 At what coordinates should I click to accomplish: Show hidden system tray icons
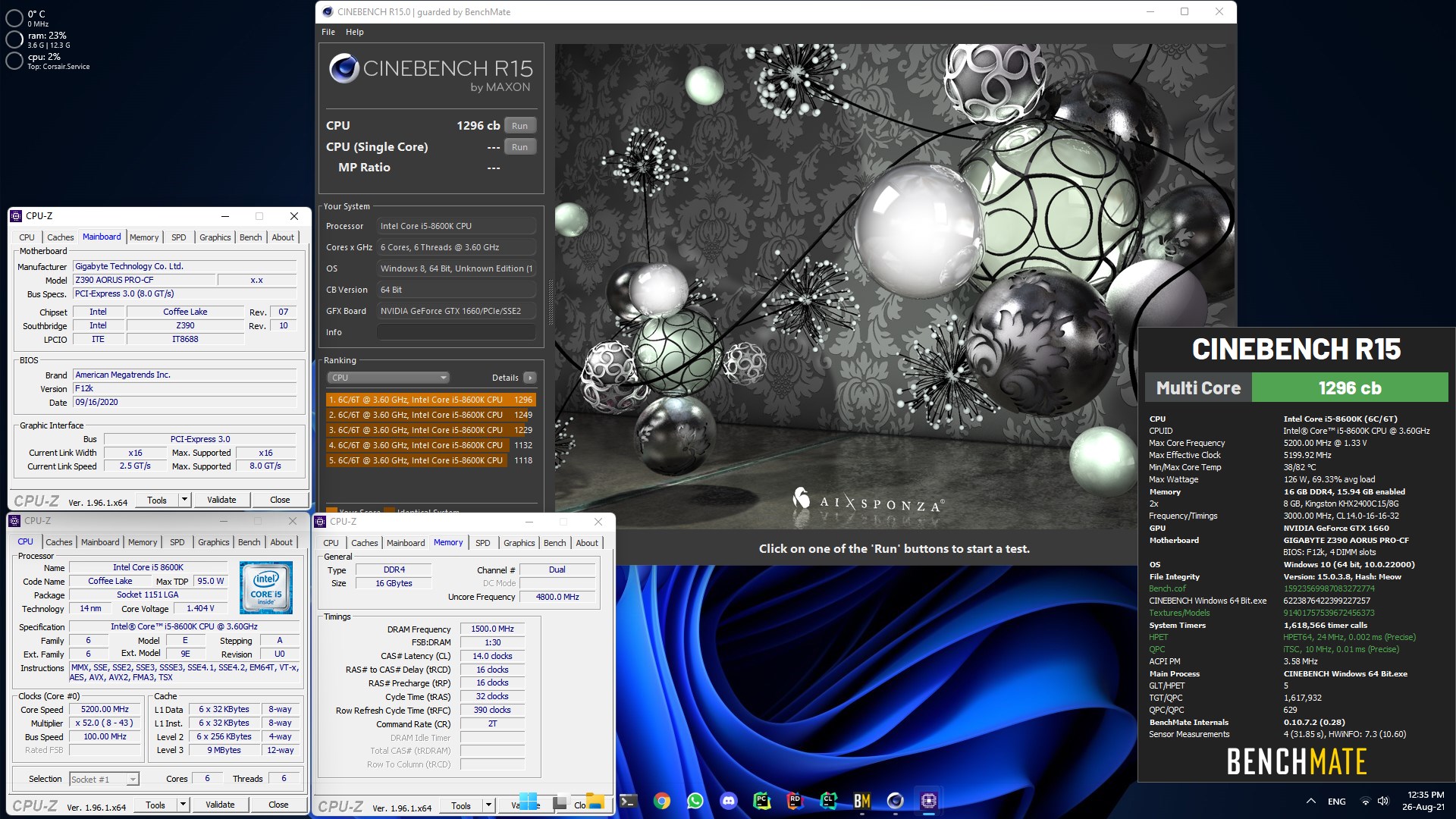pyautogui.click(x=1310, y=802)
